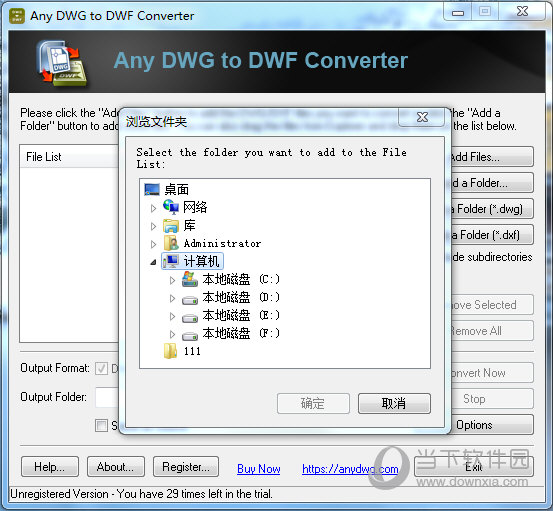The image size is (553, 511).
Task: Toggle the checkbox below Output Folder
Action: tap(101, 425)
